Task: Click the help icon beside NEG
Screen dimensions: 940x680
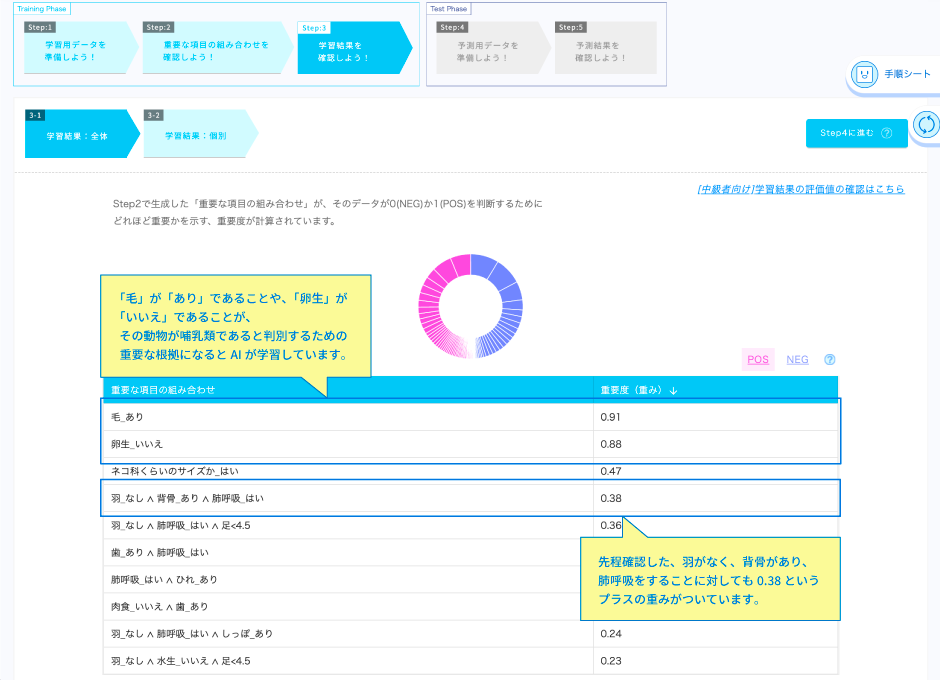Action: pyautogui.click(x=830, y=360)
